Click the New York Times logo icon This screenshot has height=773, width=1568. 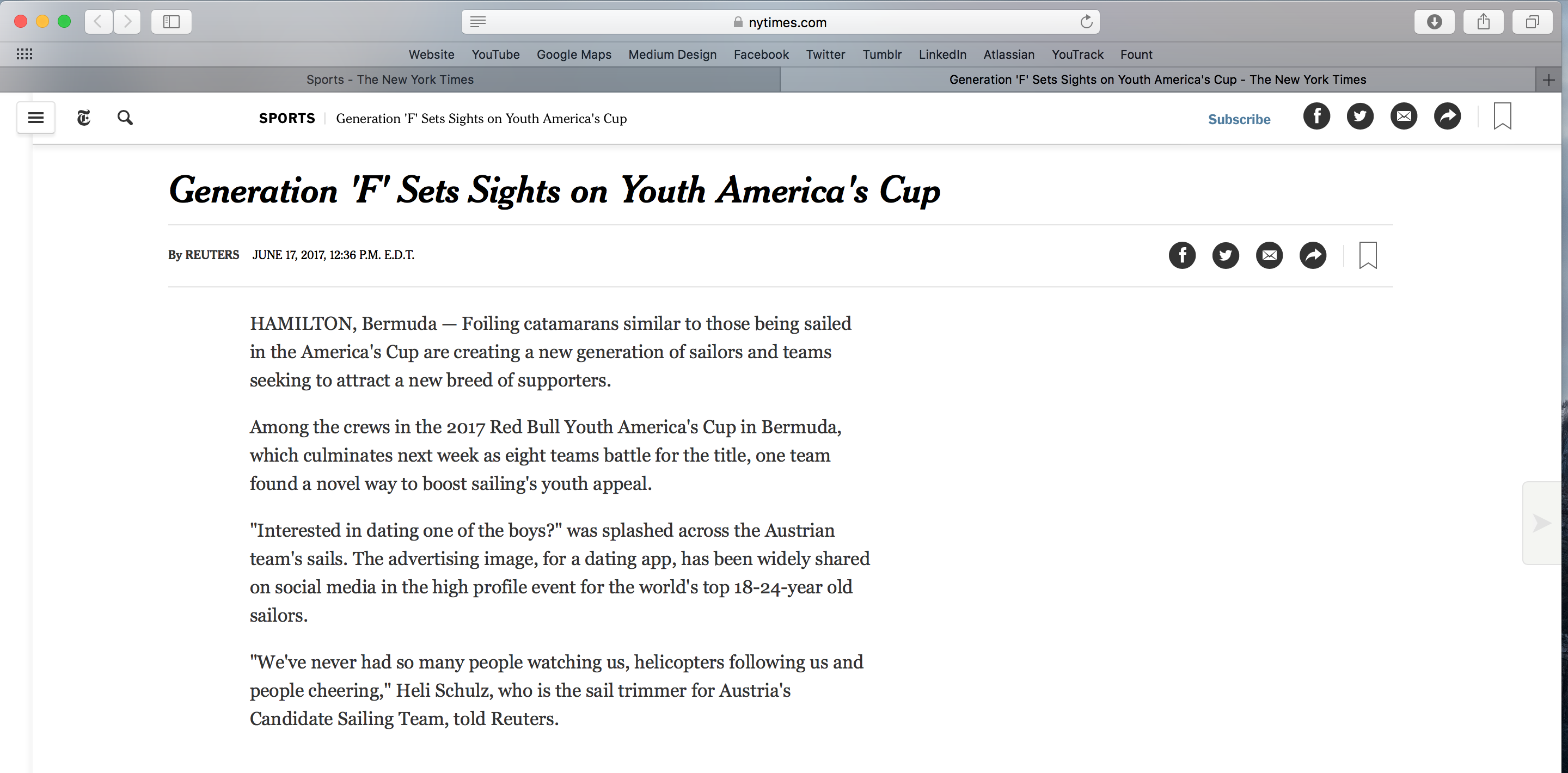[84, 118]
